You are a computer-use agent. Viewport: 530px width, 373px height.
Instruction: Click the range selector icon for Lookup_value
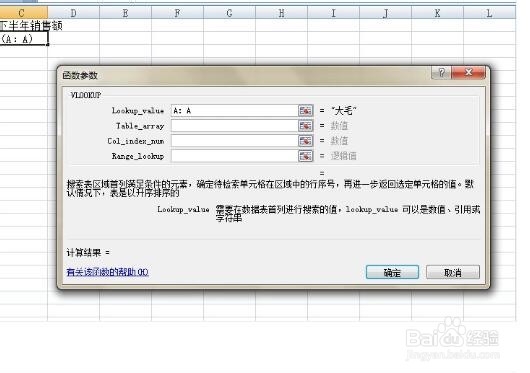point(306,110)
